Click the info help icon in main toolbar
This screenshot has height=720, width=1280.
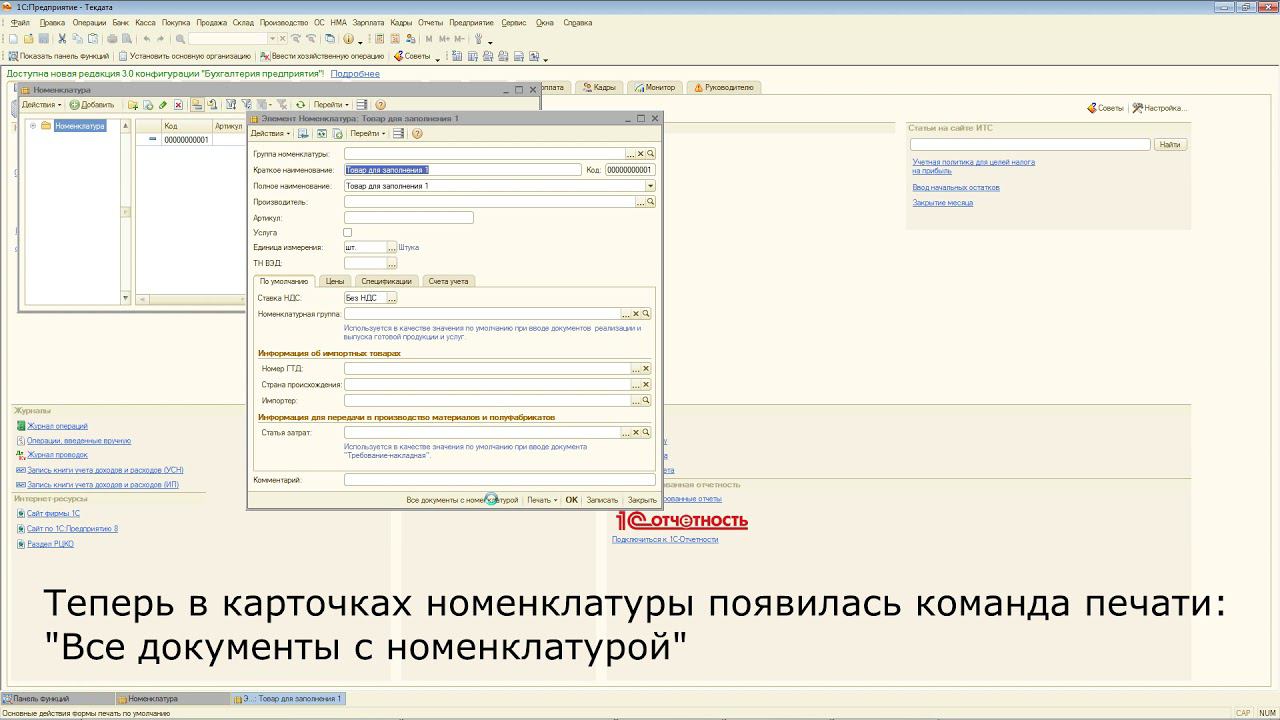pyautogui.click(x=348, y=39)
